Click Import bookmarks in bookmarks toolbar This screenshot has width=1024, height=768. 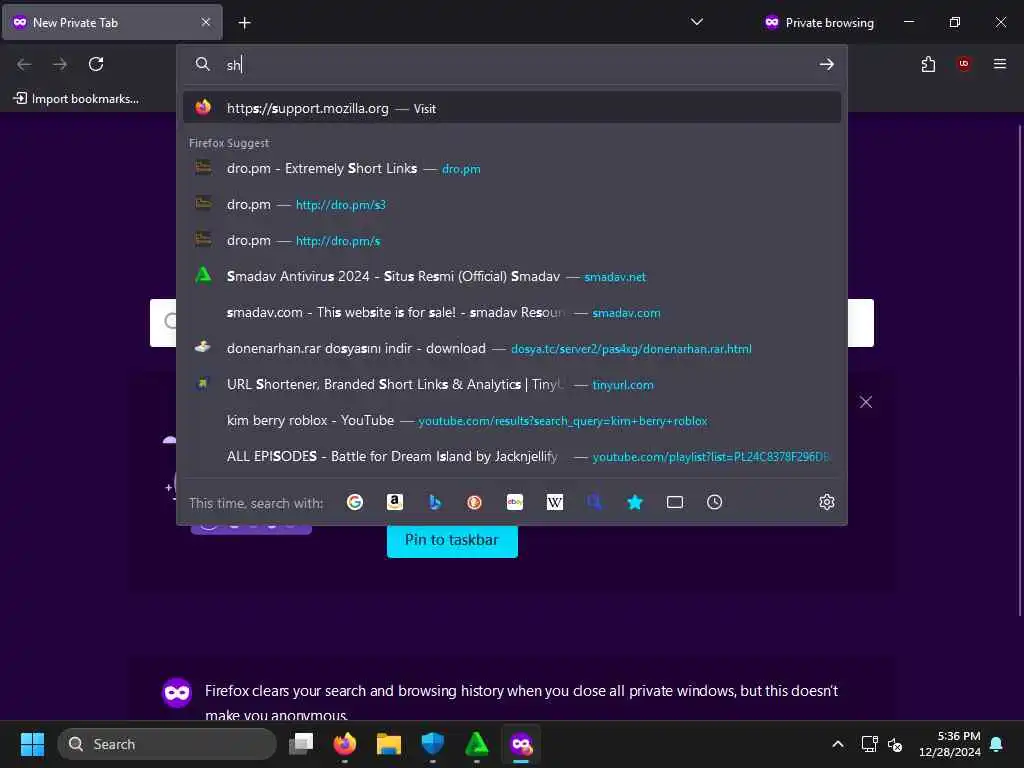[76, 99]
